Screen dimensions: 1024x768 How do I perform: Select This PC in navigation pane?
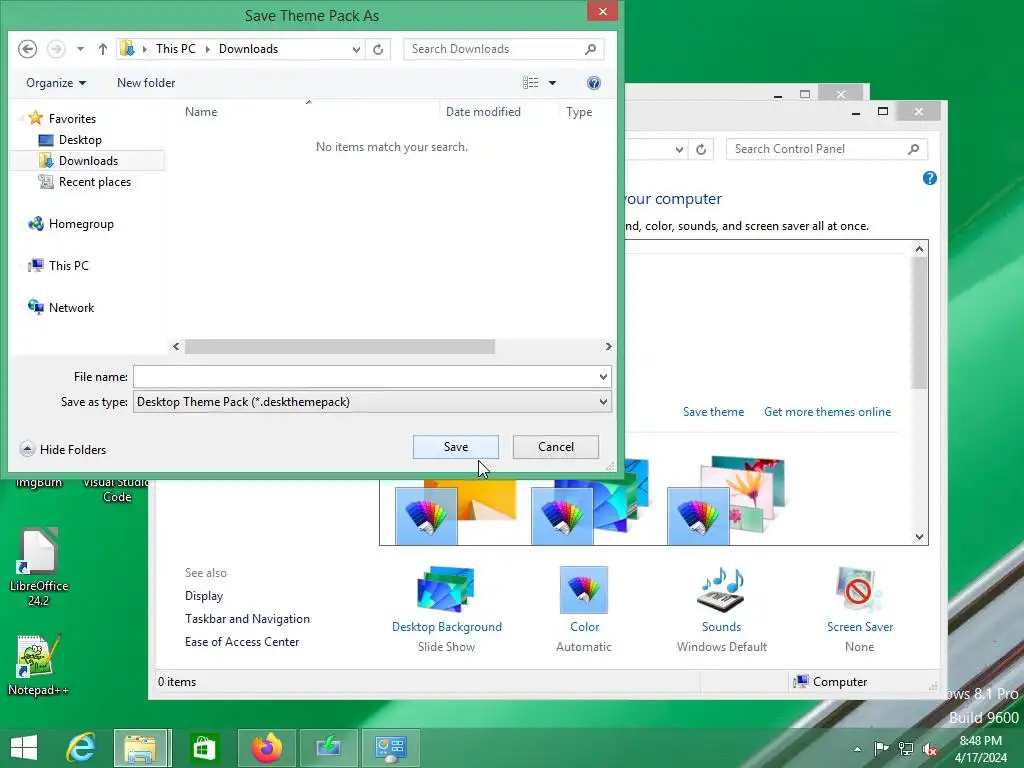[68, 265]
